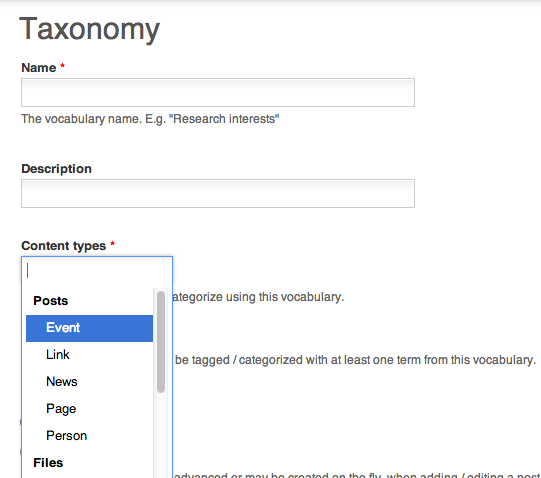Pick News in the dropdown list

point(89,382)
